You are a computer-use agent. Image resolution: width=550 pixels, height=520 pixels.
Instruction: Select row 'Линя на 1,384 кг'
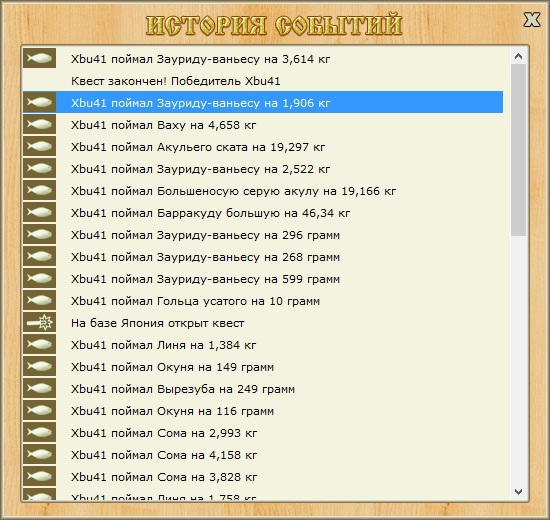coord(263,344)
